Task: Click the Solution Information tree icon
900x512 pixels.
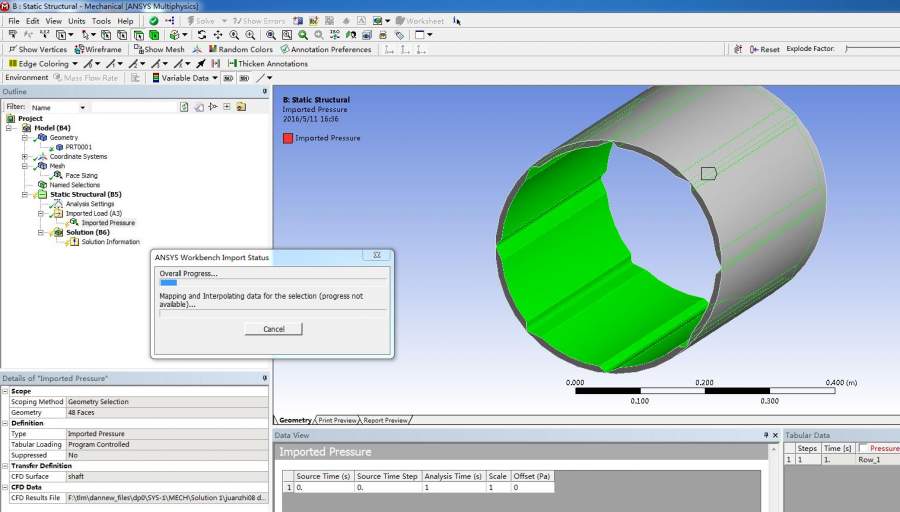Action: pos(74,242)
